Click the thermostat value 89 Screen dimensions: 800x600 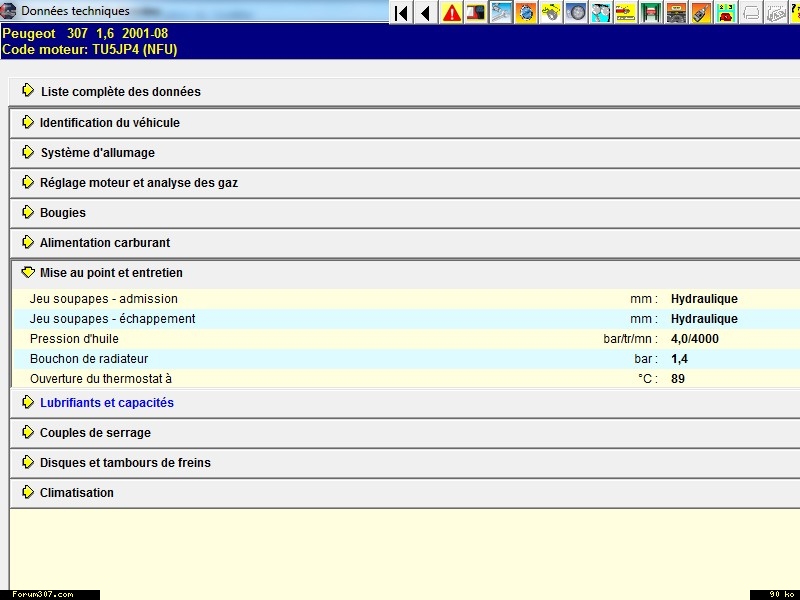click(678, 379)
